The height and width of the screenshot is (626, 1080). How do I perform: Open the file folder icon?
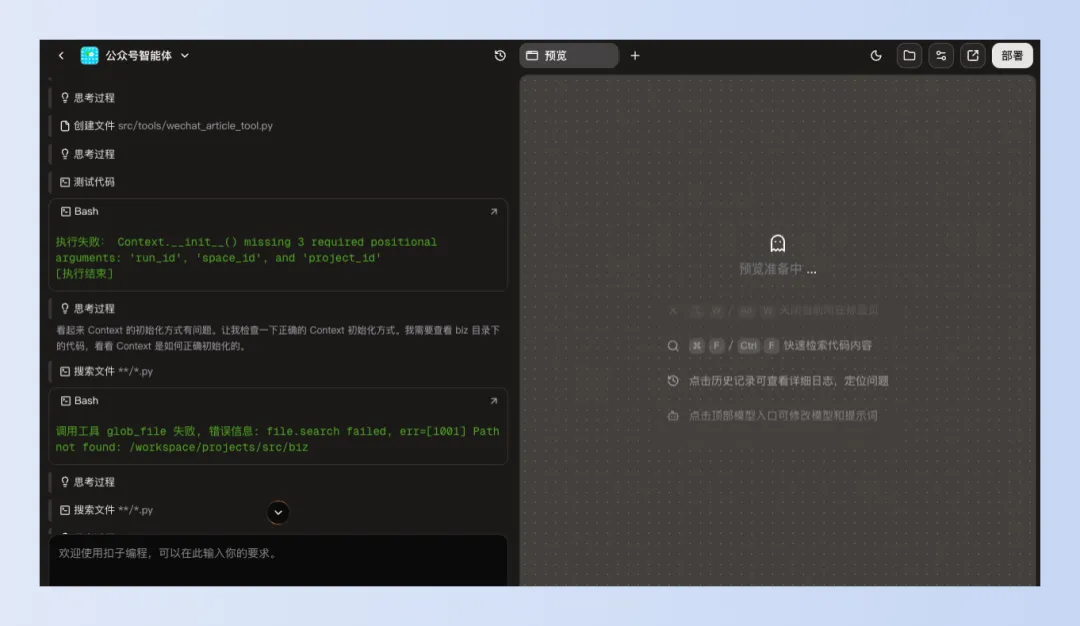pyautogui.click(x=909, y=56)
